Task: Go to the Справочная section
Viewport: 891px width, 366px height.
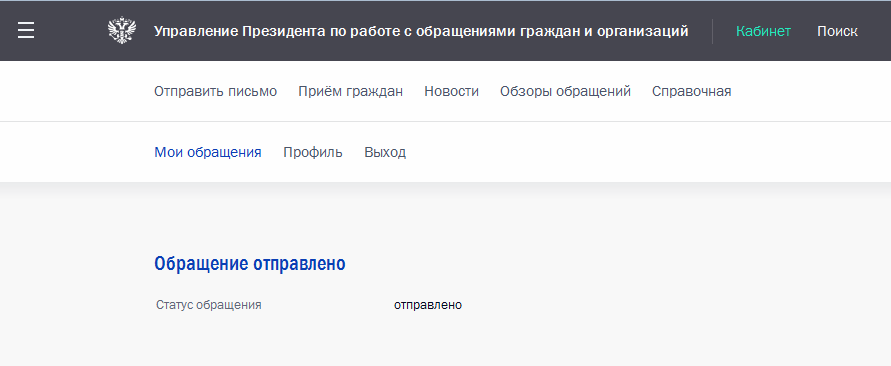Action: point(692,92)
